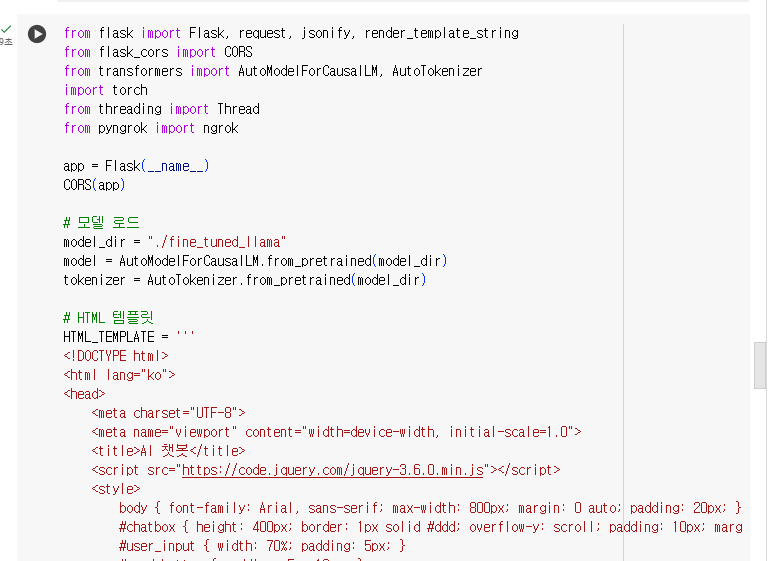Click the first line importing Flask, request, jsonify

click(x=291, y=33)
